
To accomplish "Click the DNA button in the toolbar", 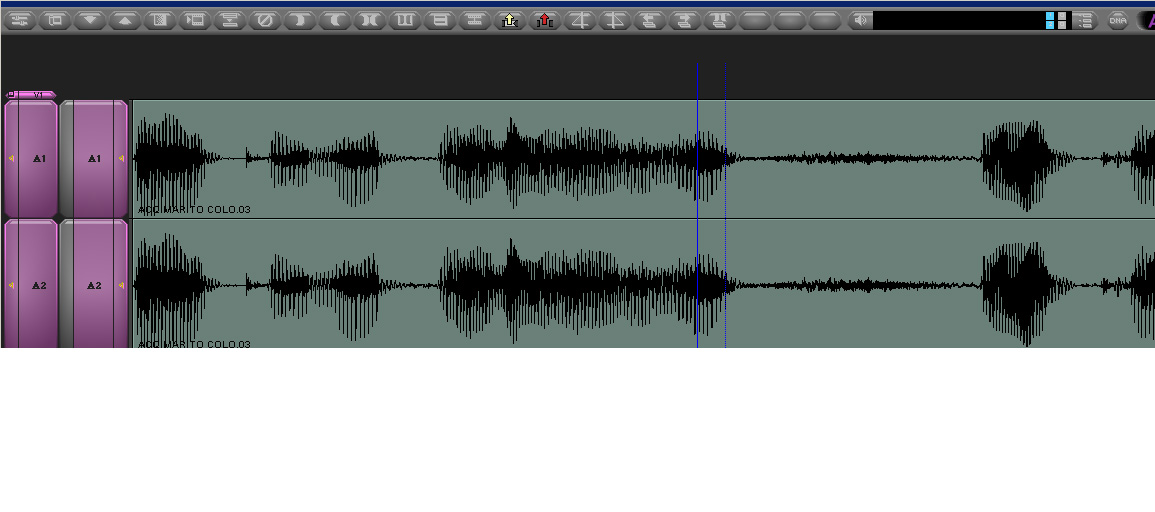I will click(x=1118, y=20).
